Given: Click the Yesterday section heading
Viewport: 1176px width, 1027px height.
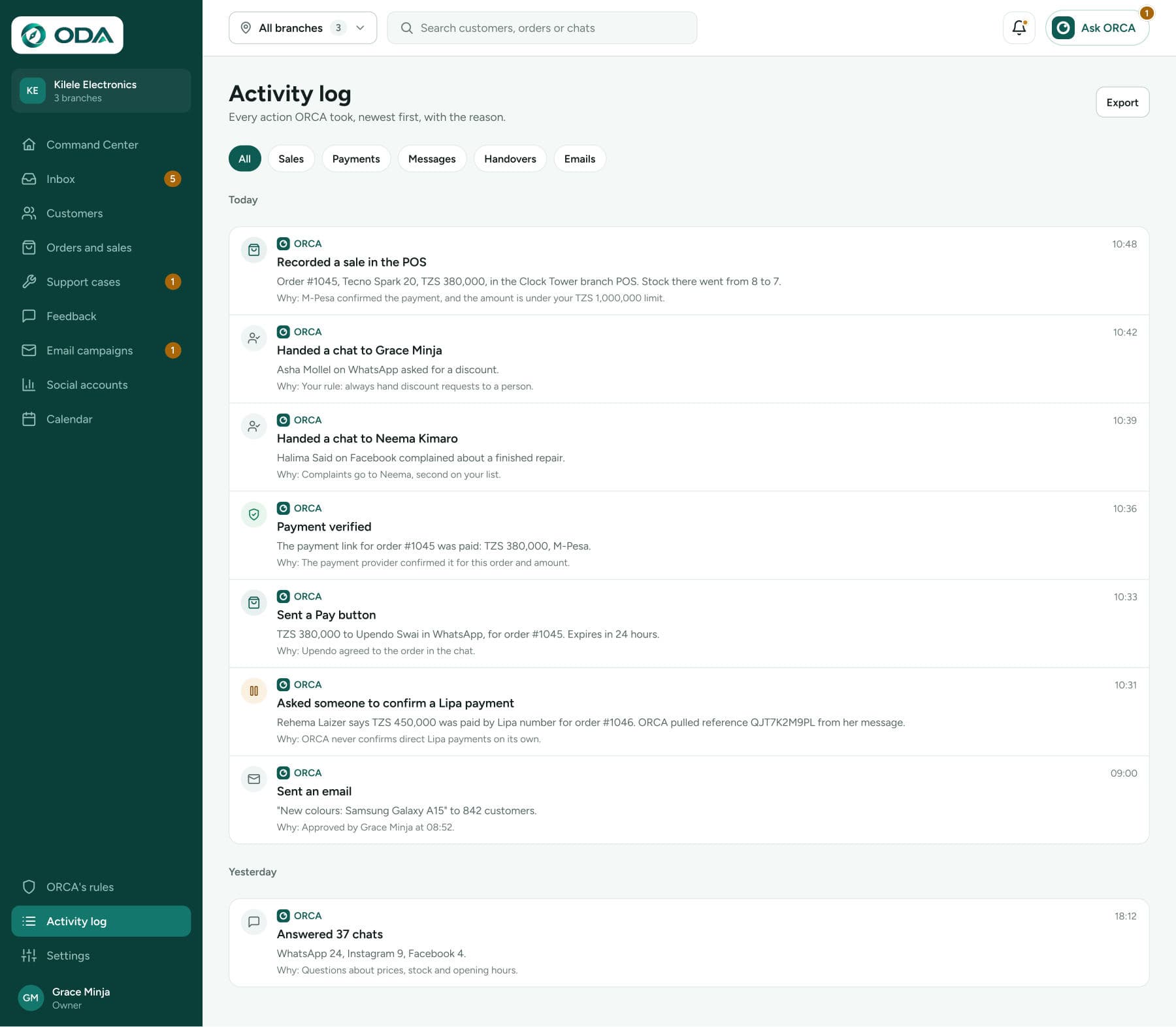Looking at the screenshot, I should (253, 872).
